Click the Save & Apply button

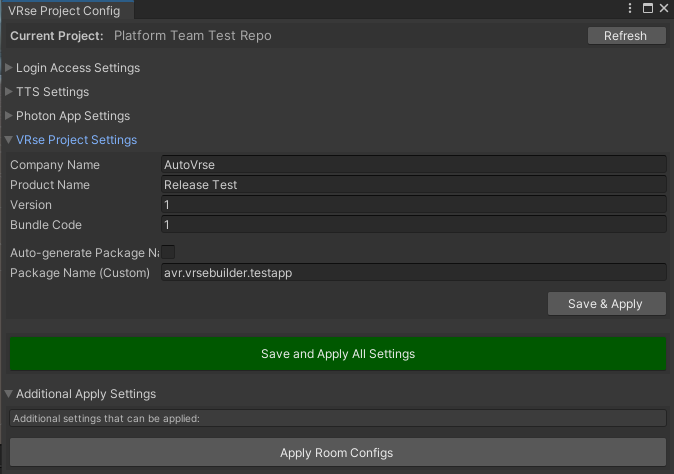pos(607,304)
